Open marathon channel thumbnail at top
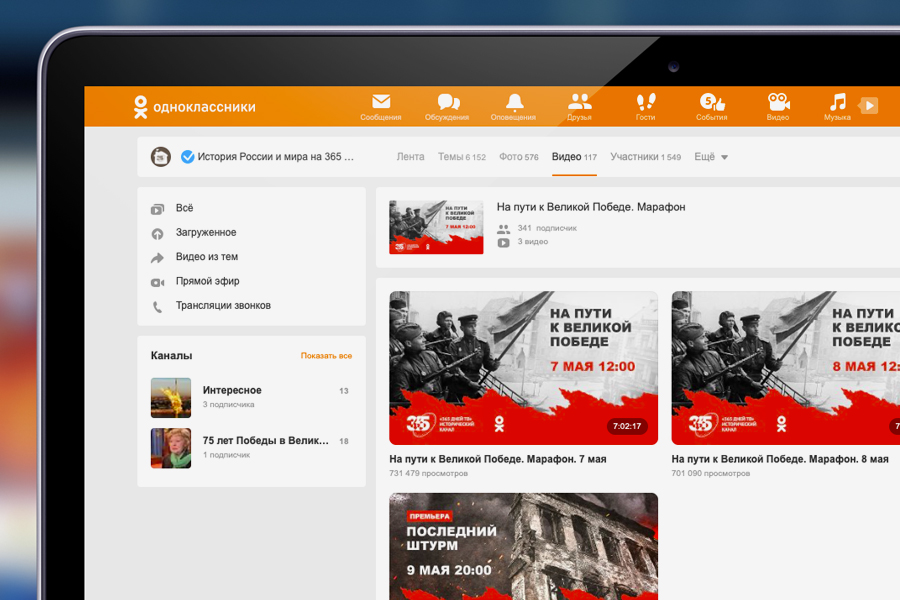The height and width of the screenshot is (600, 900). [x=436, y=227]
